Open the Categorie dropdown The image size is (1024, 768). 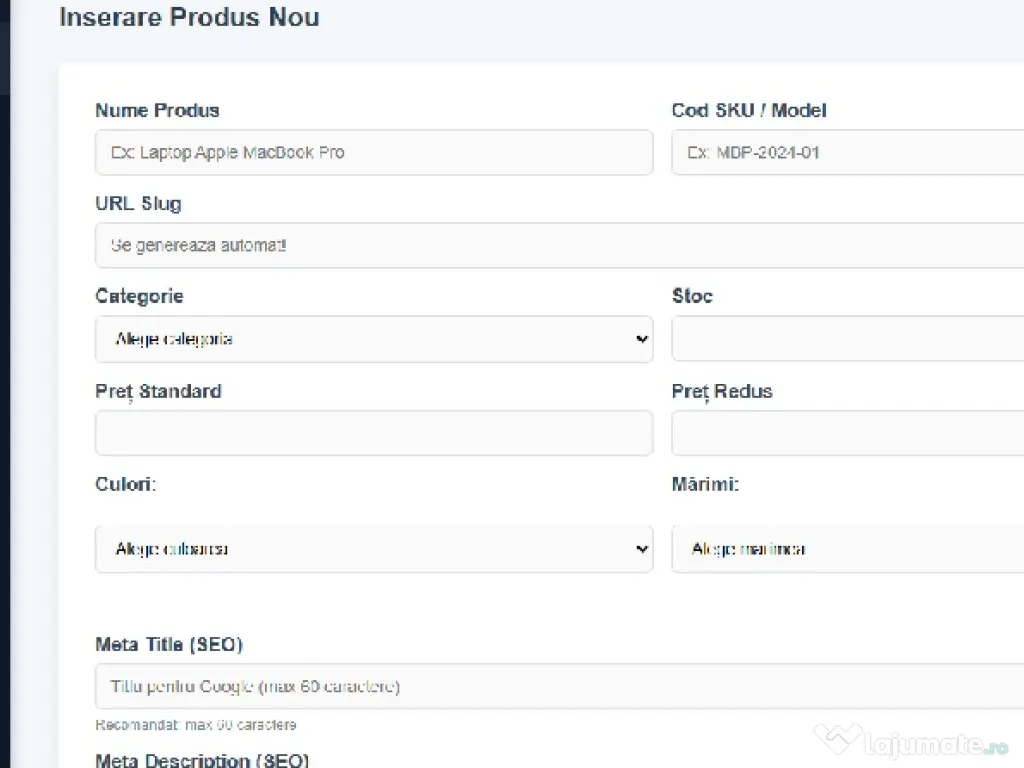click(x=374, y=339)
